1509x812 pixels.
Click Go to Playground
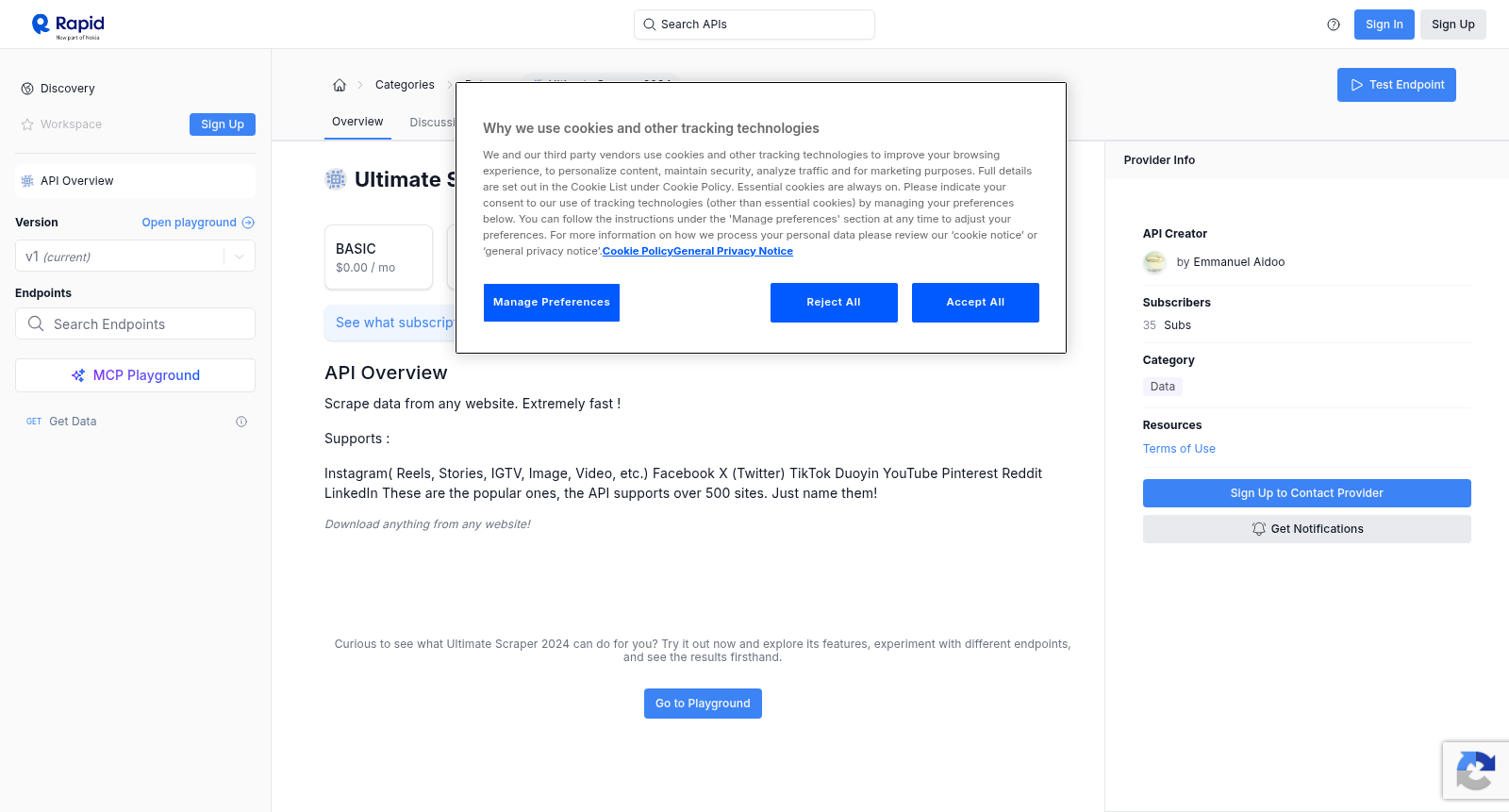[x=703, y=704]
